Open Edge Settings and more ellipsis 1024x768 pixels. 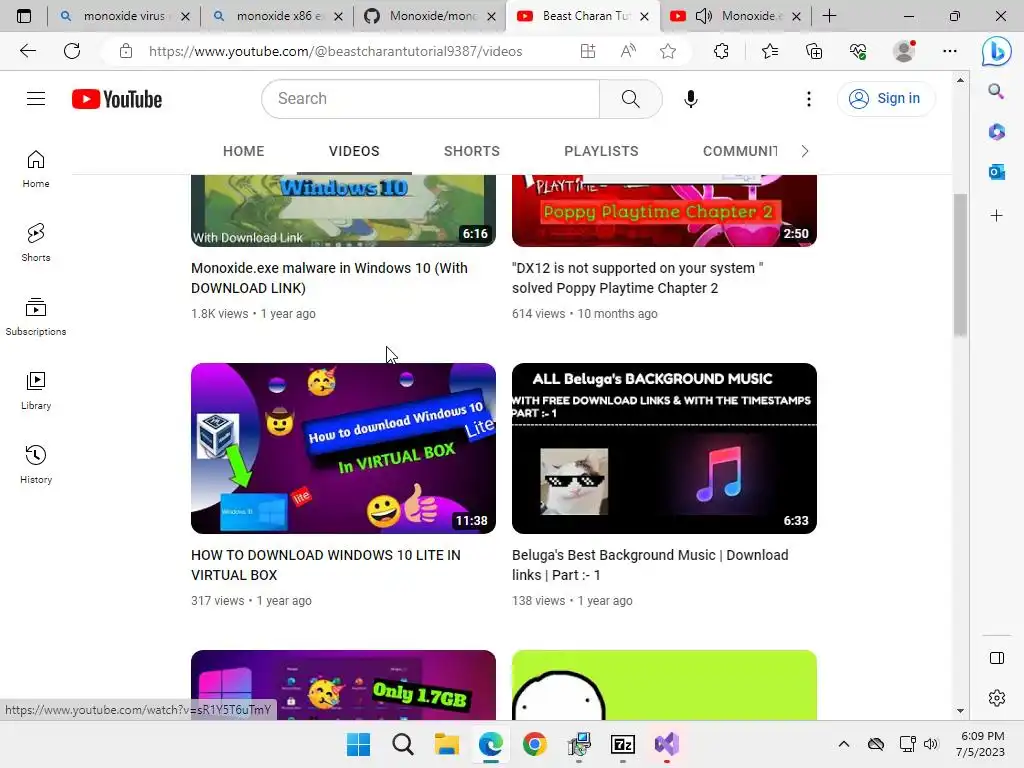(x=950, y=51)
